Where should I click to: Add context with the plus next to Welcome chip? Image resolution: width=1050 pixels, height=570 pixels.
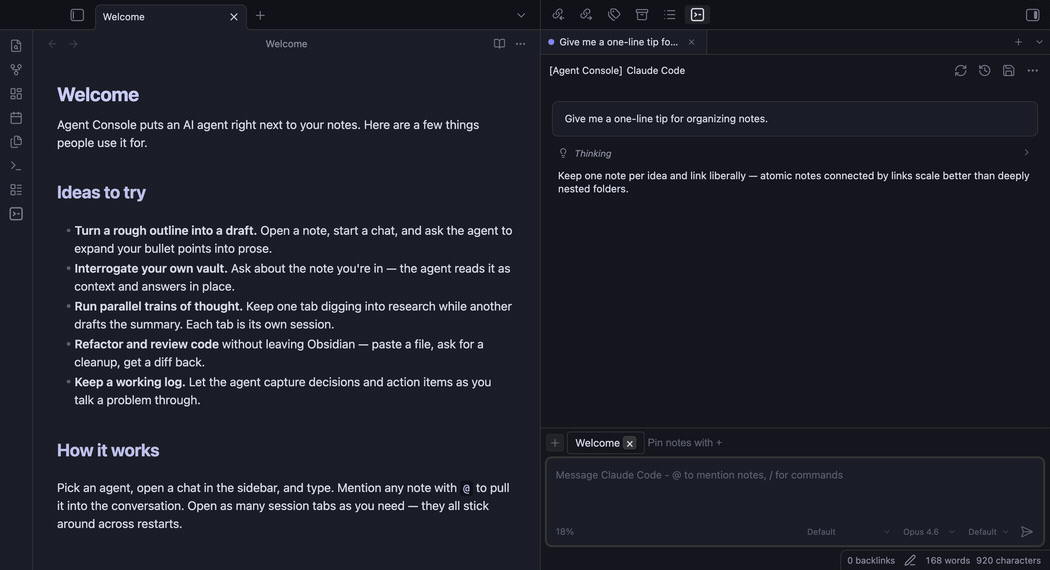554,443
